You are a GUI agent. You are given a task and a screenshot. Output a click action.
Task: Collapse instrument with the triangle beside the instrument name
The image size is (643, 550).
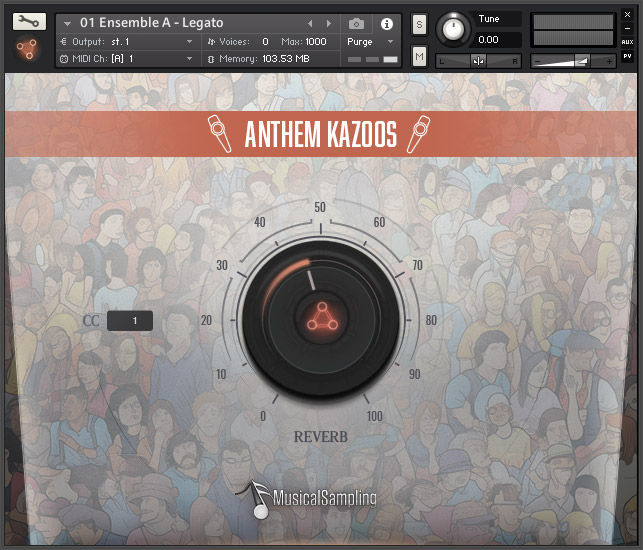[x=67, y=24]
